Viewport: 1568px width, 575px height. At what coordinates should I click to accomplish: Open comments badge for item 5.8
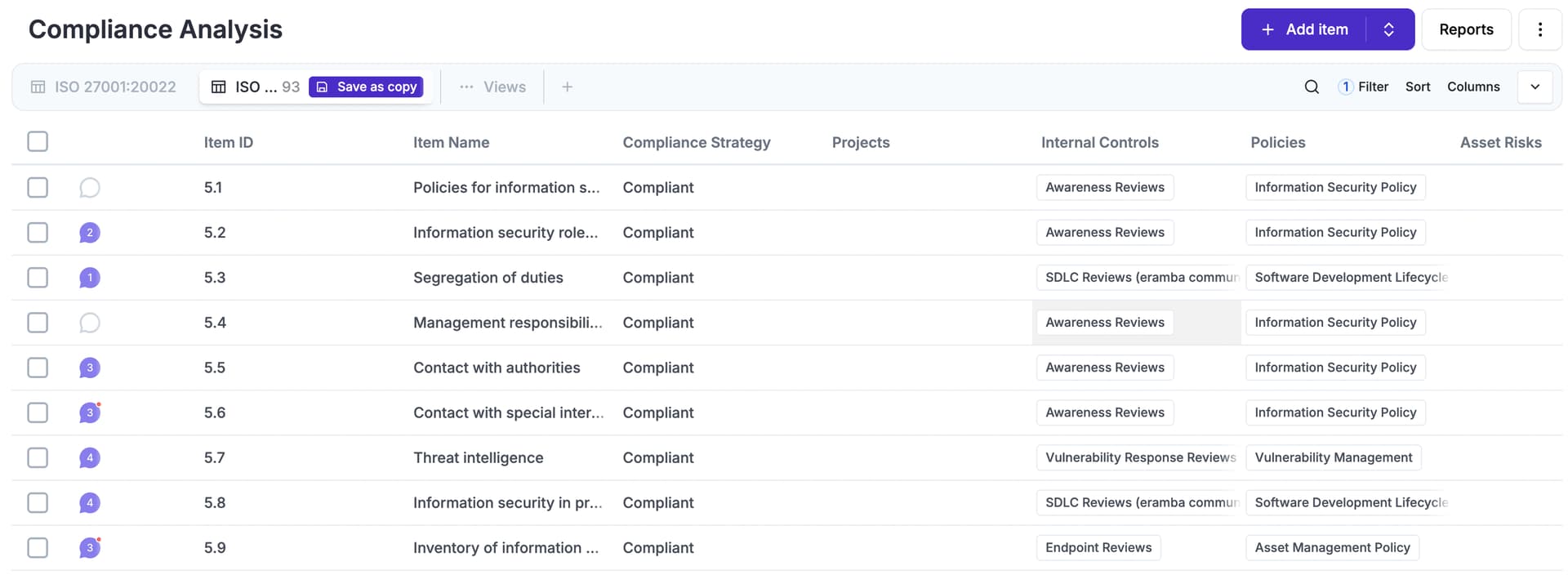[90, 502]
